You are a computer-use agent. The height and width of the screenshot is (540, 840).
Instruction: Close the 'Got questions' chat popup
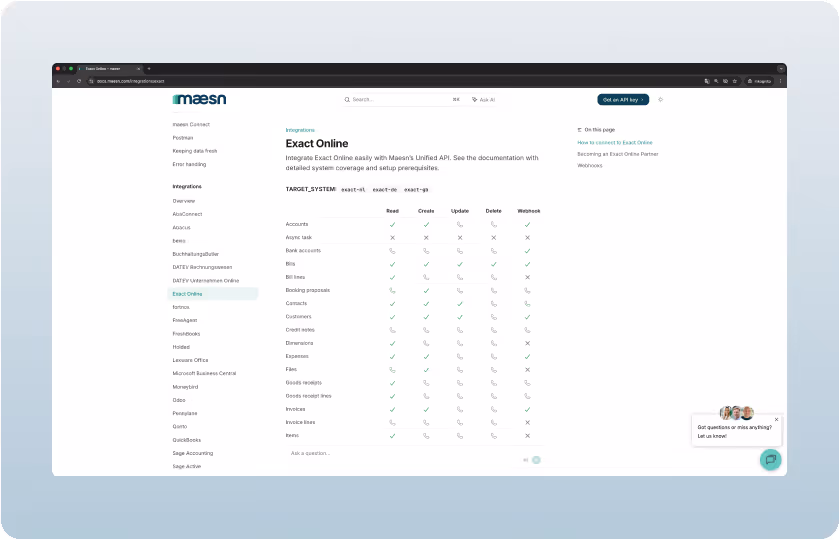(x=776, y=419)
